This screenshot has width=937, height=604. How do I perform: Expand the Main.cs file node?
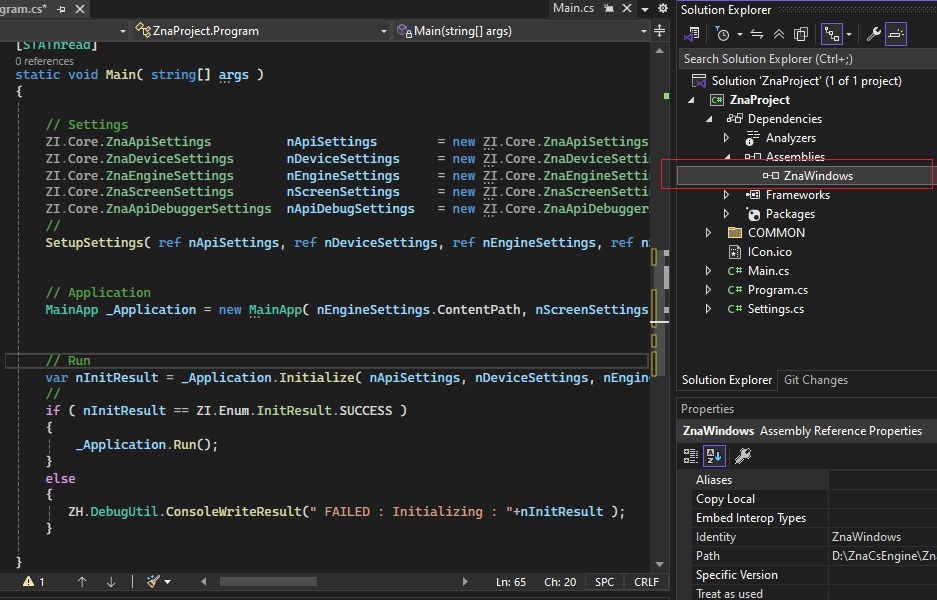[x=708, y=271]
